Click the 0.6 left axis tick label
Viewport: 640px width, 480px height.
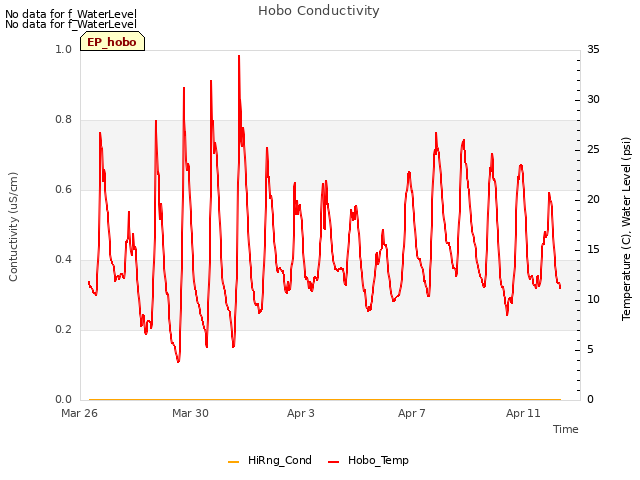[63, 190]
